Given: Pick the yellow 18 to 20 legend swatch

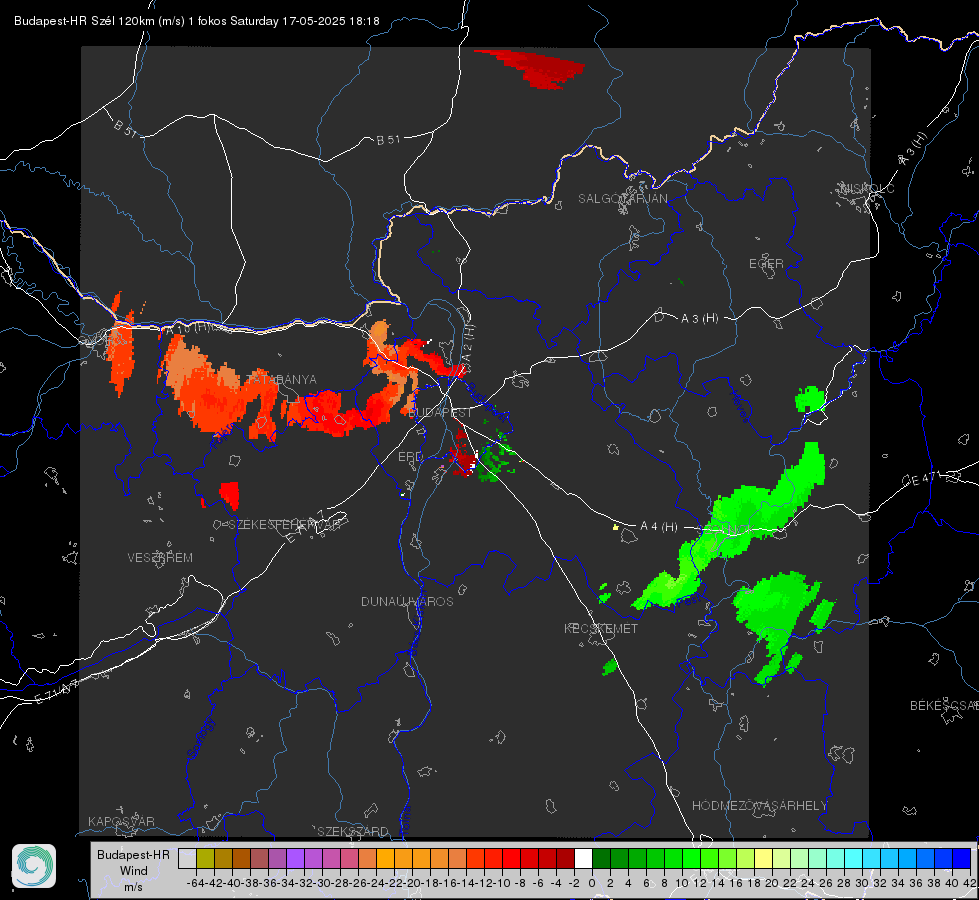Looking at the screenshot, I should click(763, 858).
